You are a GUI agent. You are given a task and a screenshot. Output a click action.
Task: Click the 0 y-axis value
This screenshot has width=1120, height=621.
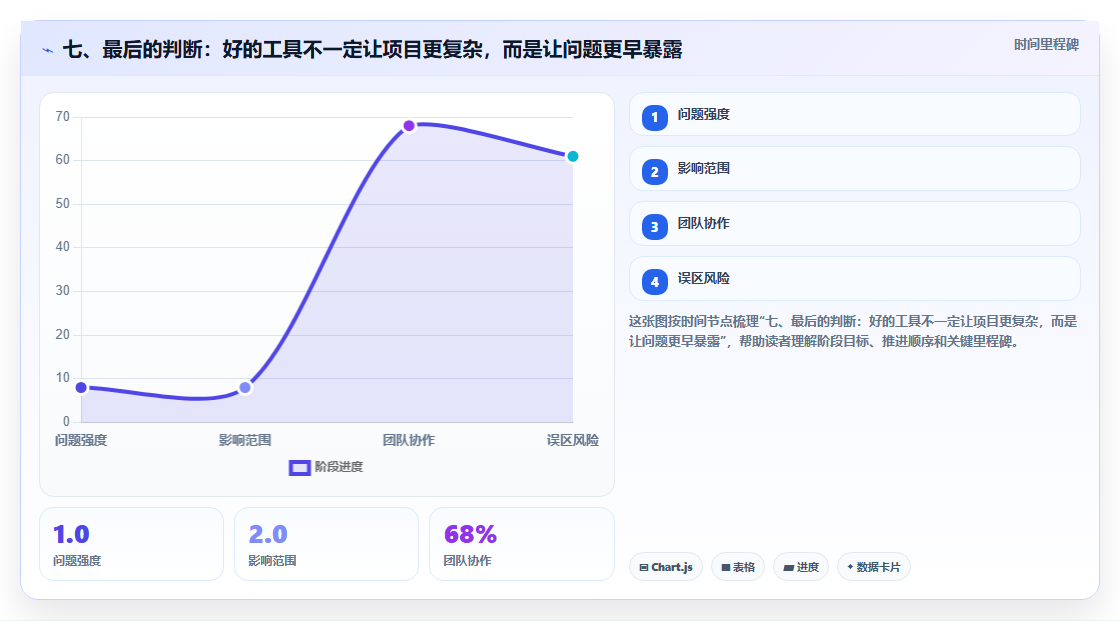66,422
